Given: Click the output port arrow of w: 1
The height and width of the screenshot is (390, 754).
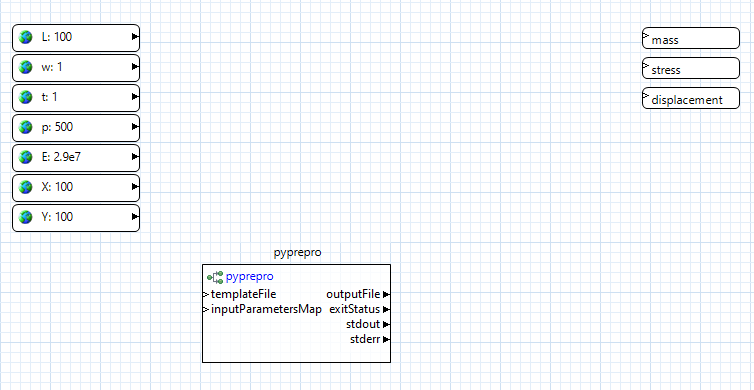Looking at the screenshot, I should [x=135, y=67].
